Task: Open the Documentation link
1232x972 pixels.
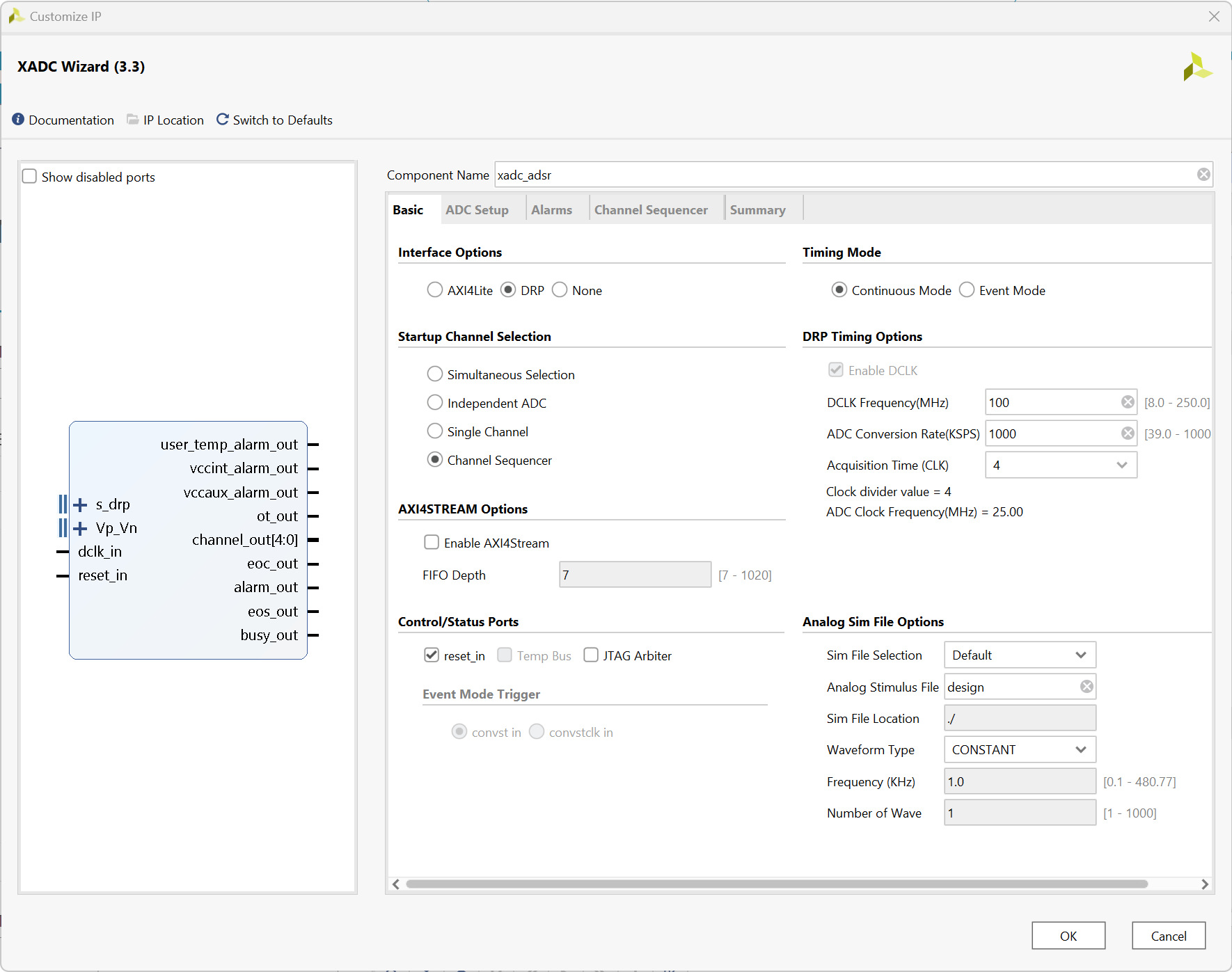Action: 72,120
